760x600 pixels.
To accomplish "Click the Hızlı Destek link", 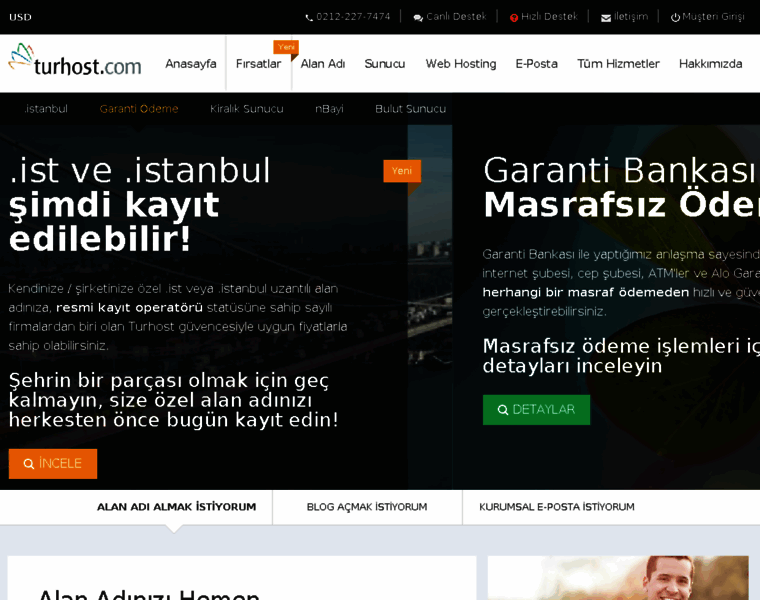I will tap(549, 17).
